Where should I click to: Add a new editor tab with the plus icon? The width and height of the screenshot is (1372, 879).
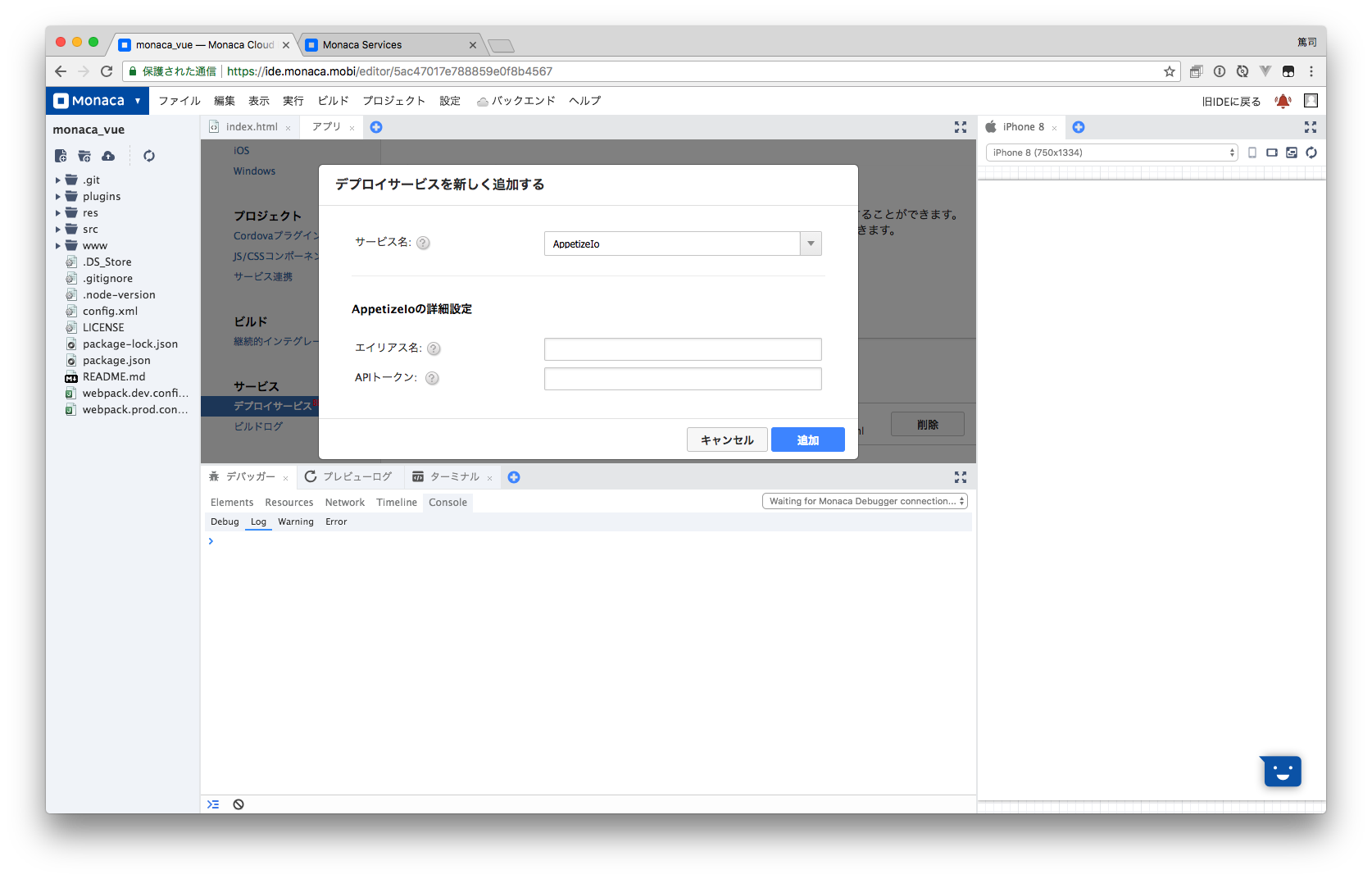click(376, 127)
